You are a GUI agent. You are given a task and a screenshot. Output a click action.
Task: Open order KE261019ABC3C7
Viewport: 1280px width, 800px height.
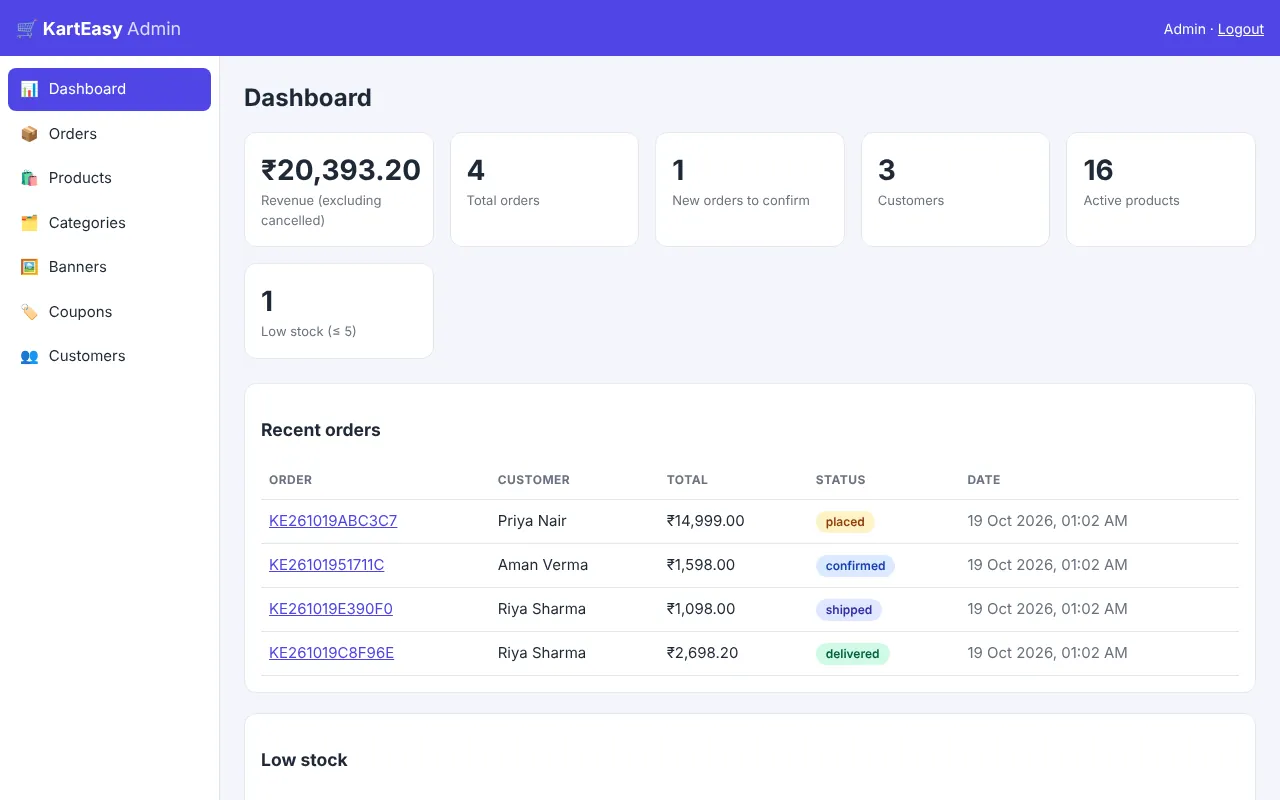[333, 521]
